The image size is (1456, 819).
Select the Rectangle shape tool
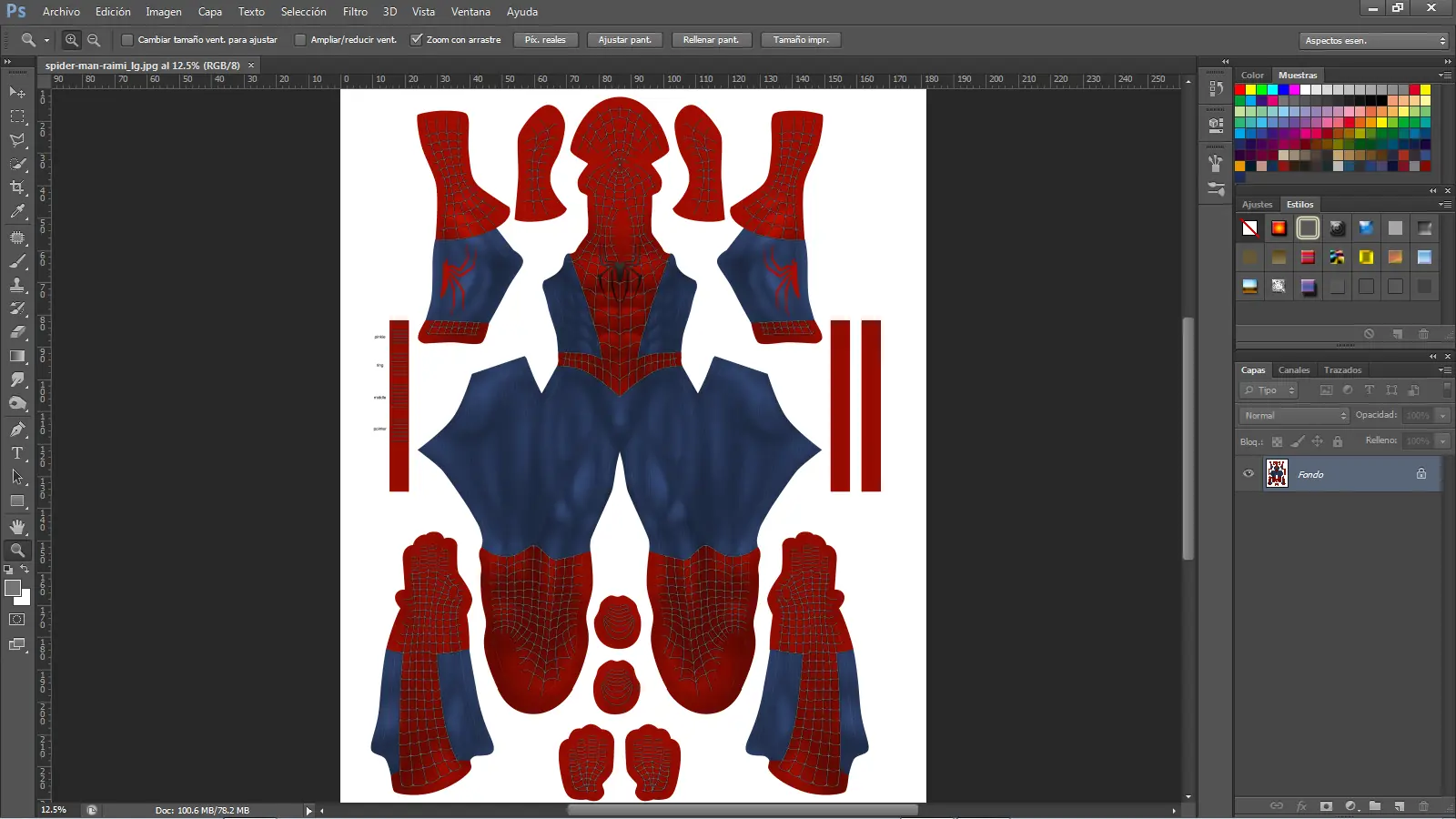tap(17, 500)
